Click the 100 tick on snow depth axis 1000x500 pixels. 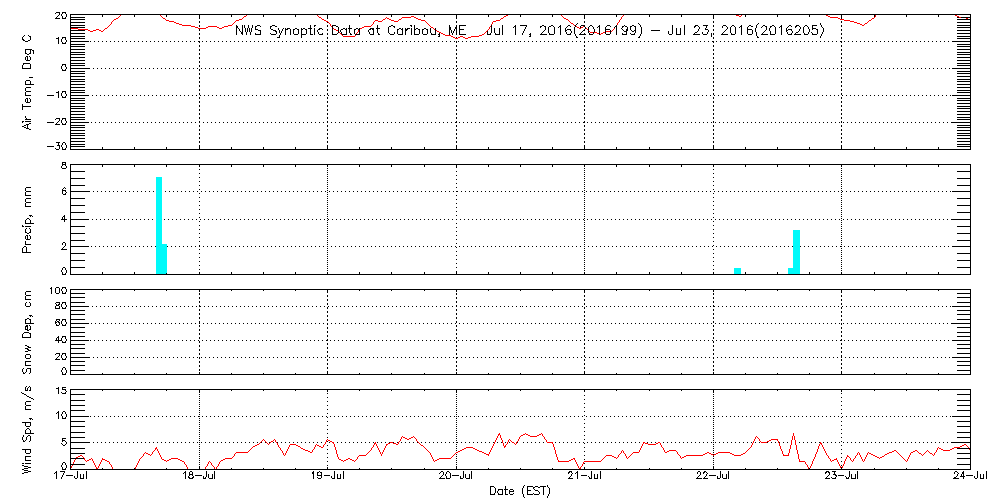[x=56, y=292]
